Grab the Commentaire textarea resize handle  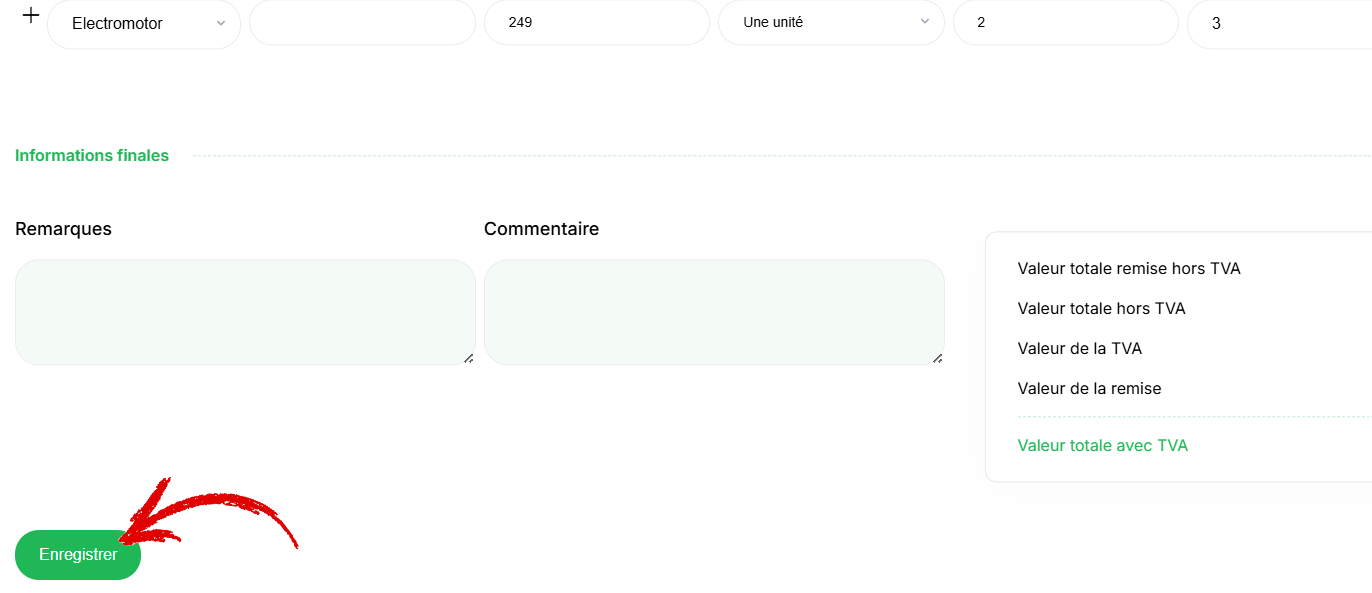click(937, 358)
